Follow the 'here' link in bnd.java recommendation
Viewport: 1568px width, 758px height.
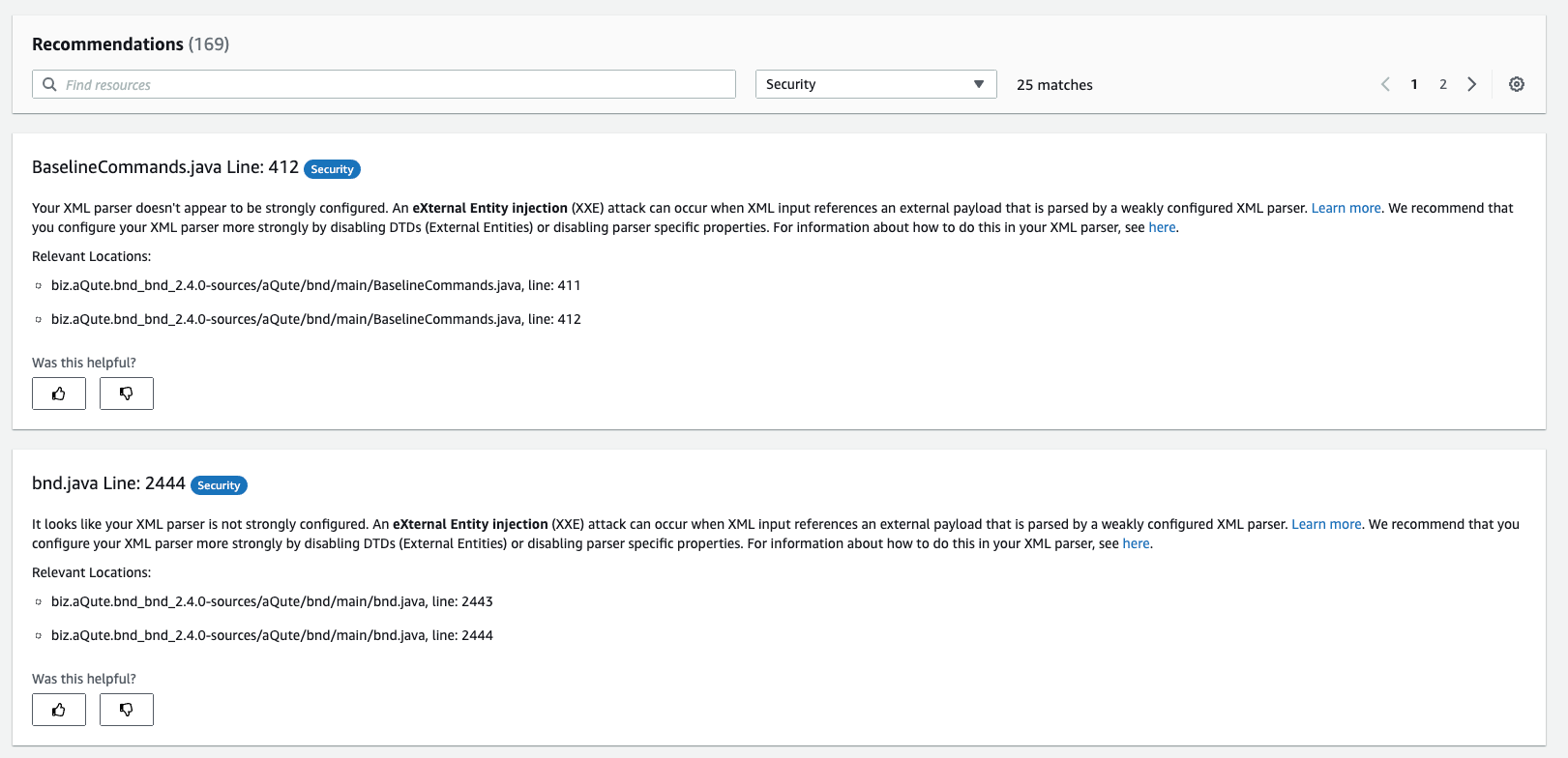click(1136, 543)
